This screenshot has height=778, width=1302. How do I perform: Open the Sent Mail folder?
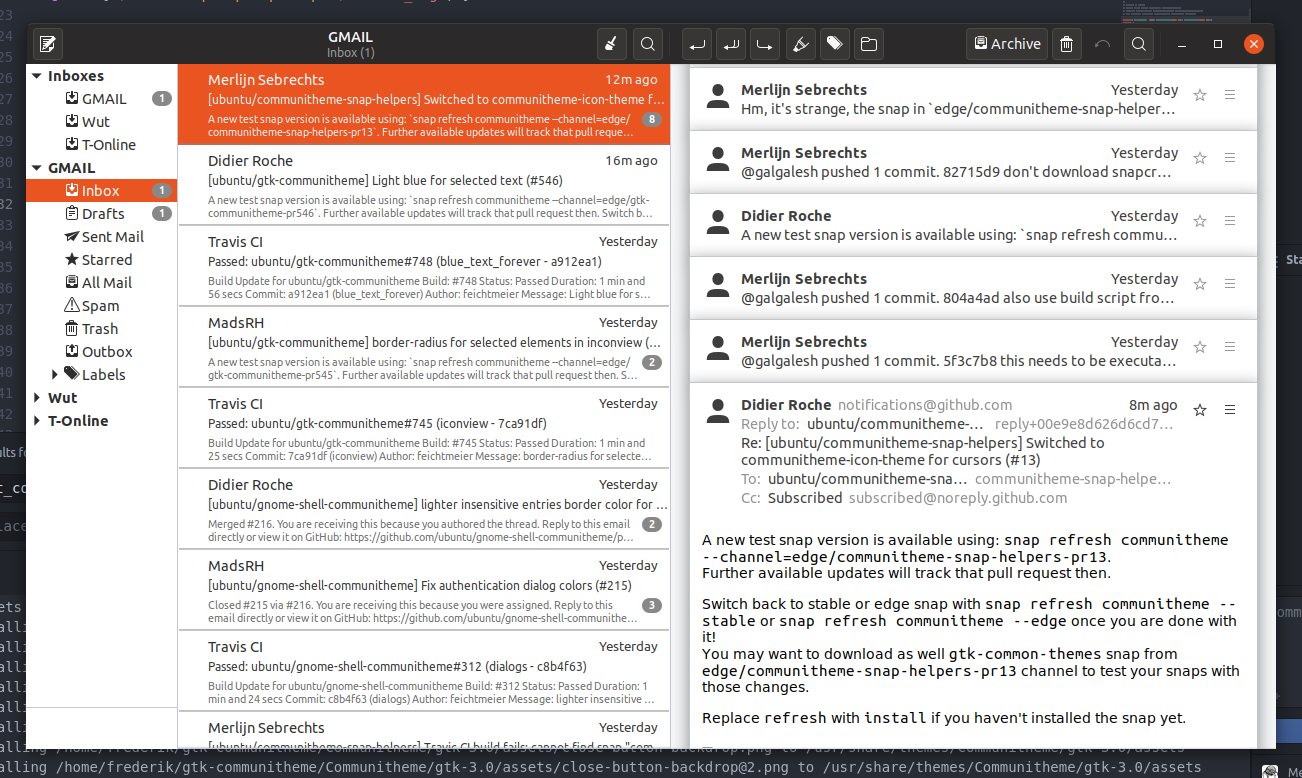101,237
